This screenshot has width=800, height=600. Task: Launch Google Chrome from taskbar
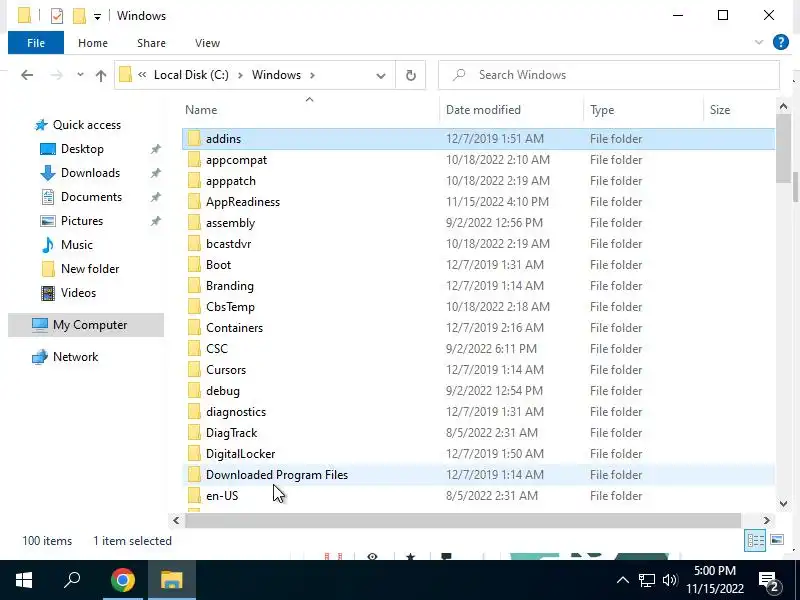[122, 580]
